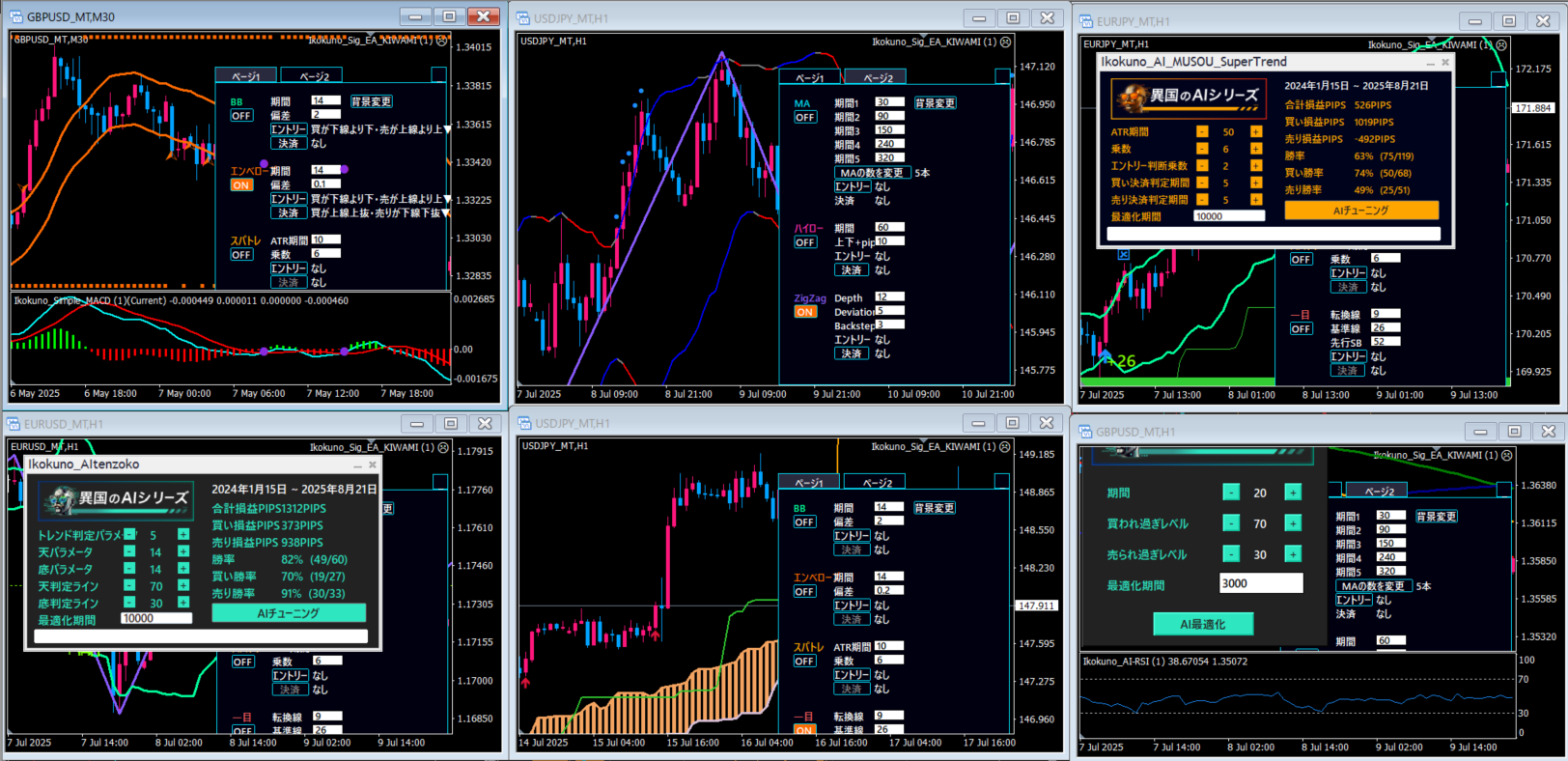The image size is (1568, 761).
Task: Open BB エントリー condition dropdown in GBPUSD M30
Action: pyautogui.click(x=447, y=129)
